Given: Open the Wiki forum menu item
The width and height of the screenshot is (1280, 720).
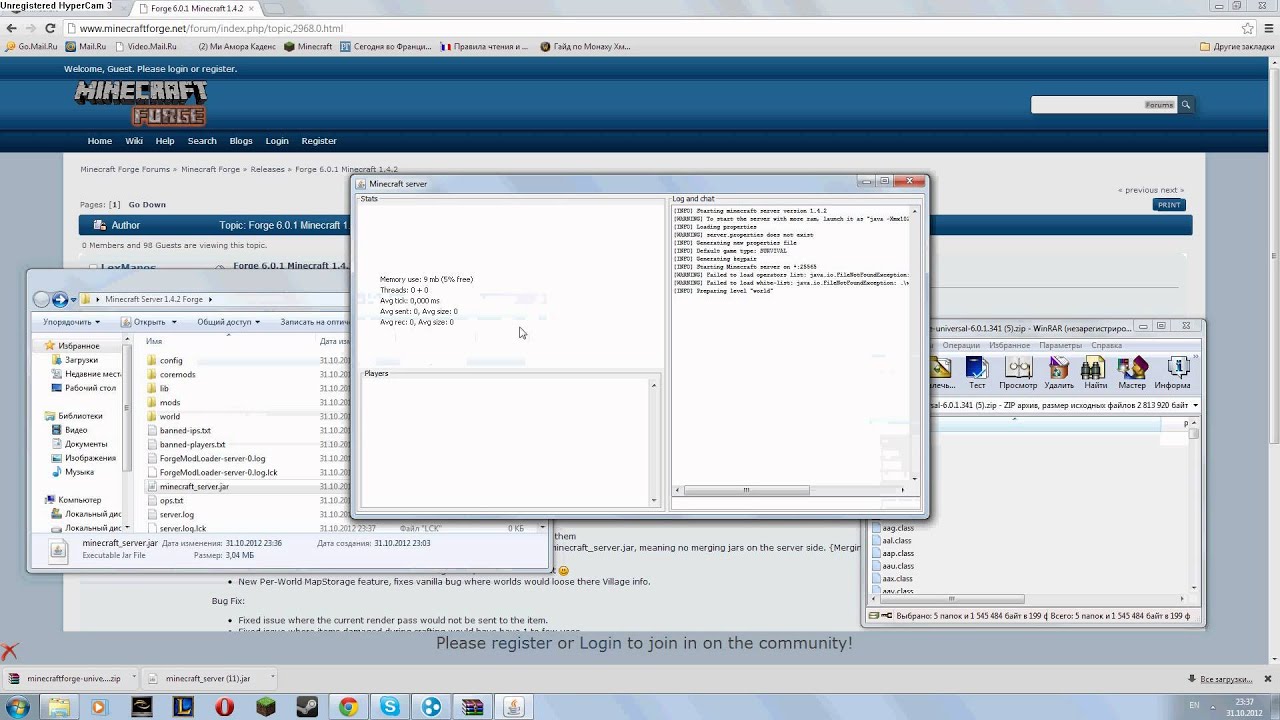Looking at the screenshot, I should [x=133, y=141].
